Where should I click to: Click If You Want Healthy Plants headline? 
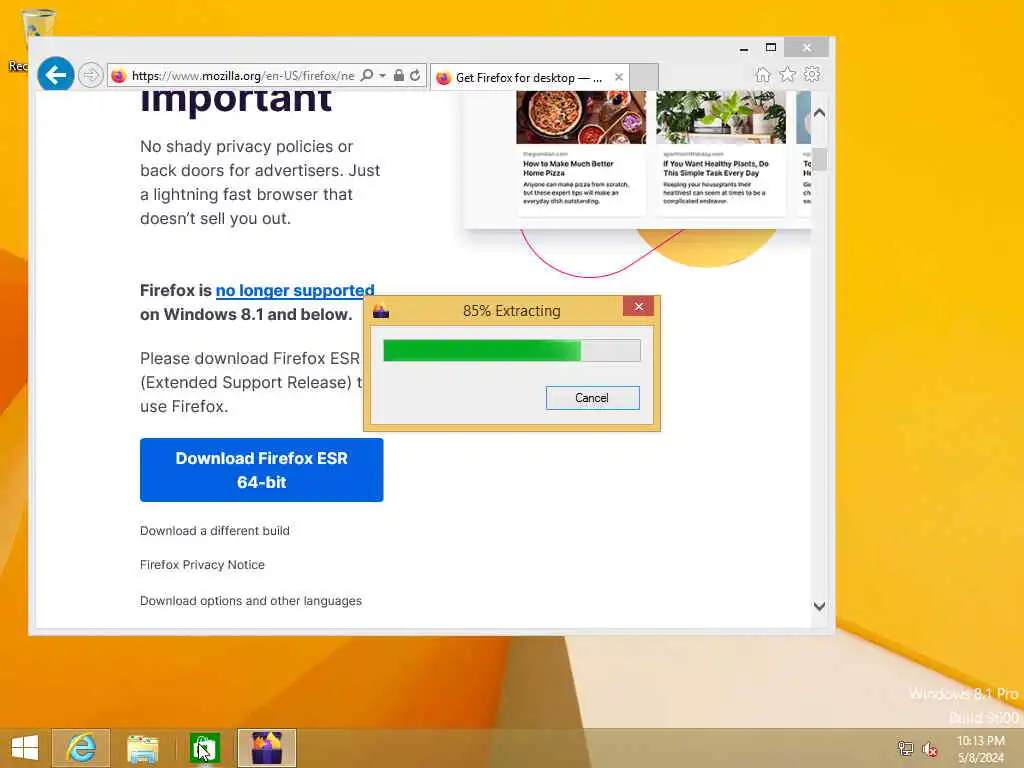pyautogui.click(x=716, y=168)
